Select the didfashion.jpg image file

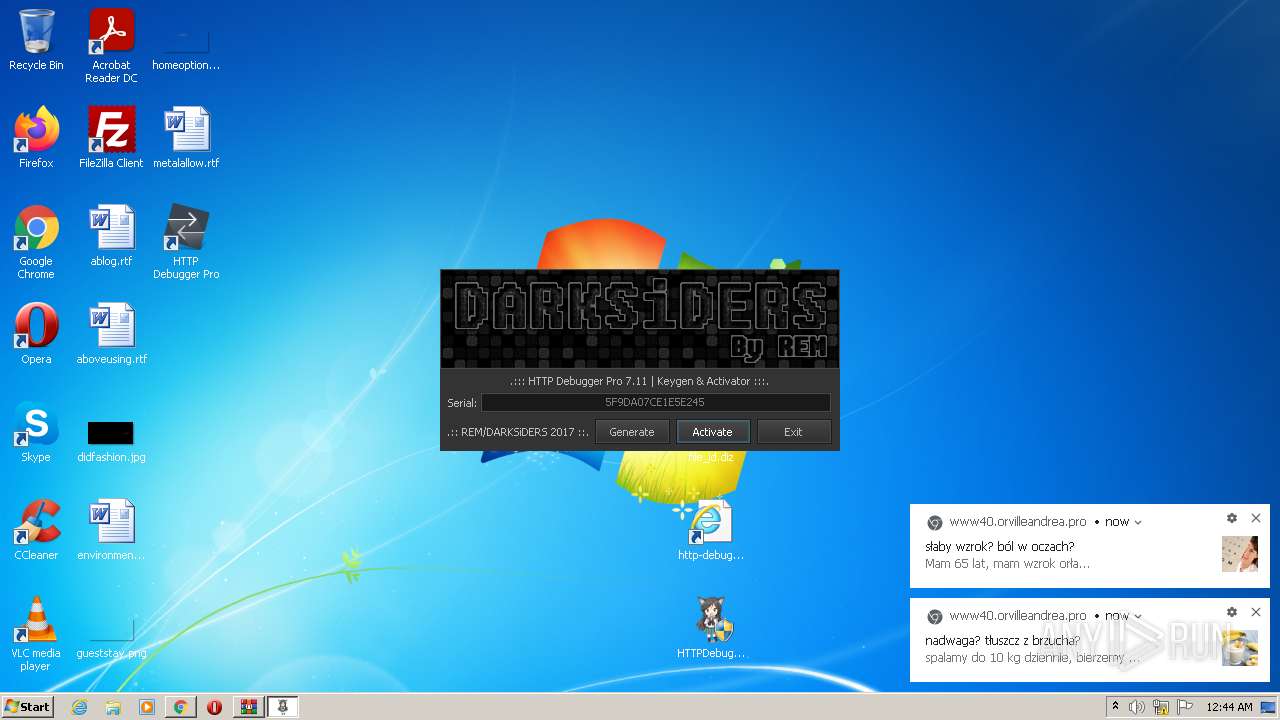coord(111,440)
